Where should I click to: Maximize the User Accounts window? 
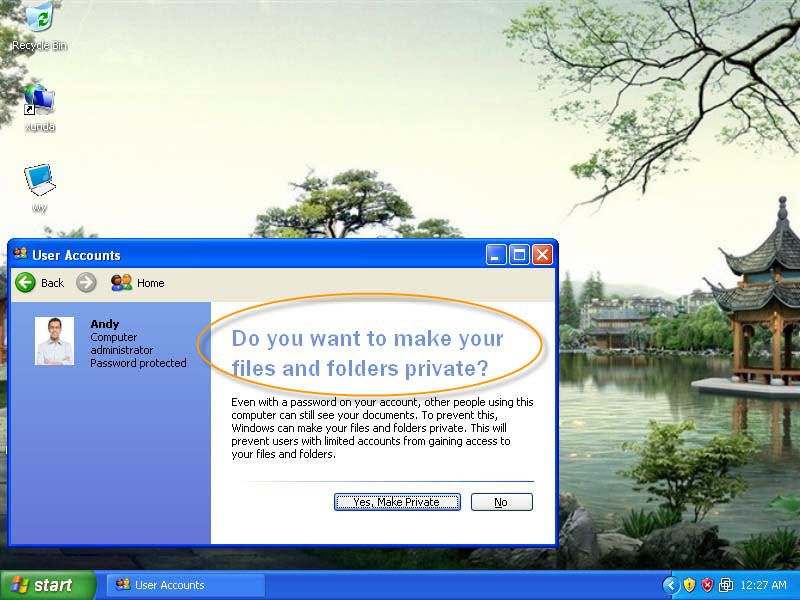pos(519,255)
